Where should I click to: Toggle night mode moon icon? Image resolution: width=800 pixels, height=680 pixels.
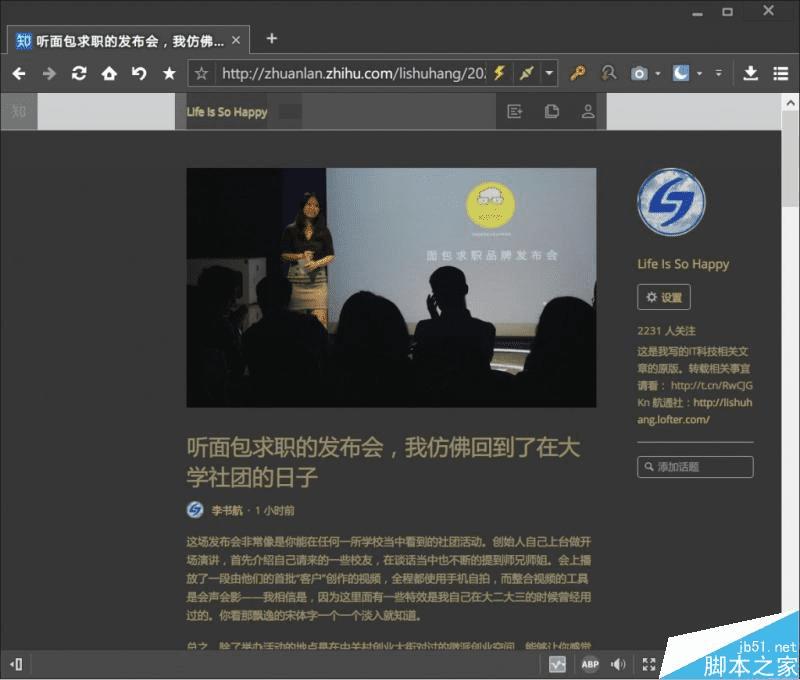pos(681,73)
